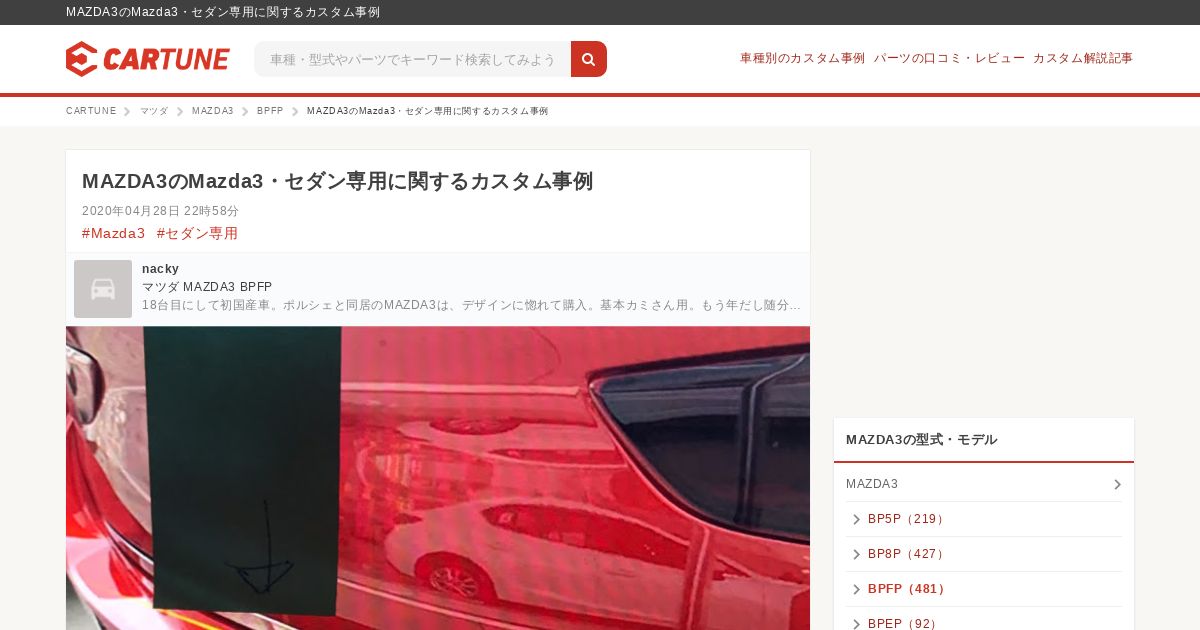
Task: Go to マツダ breadcrumb link
Action: 154,111
